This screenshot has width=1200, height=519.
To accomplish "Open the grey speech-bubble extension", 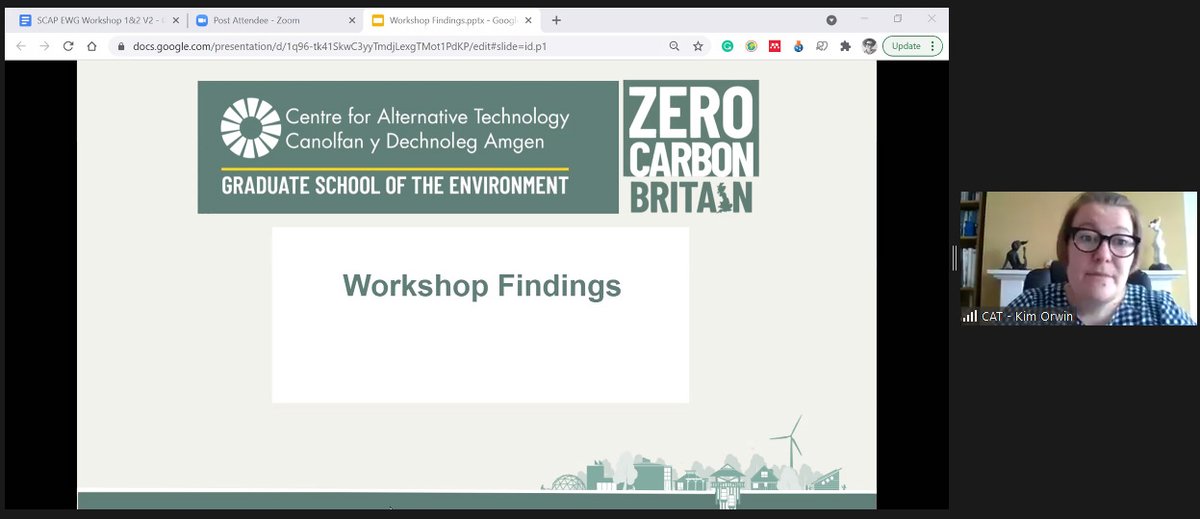I will coord(822,46).
